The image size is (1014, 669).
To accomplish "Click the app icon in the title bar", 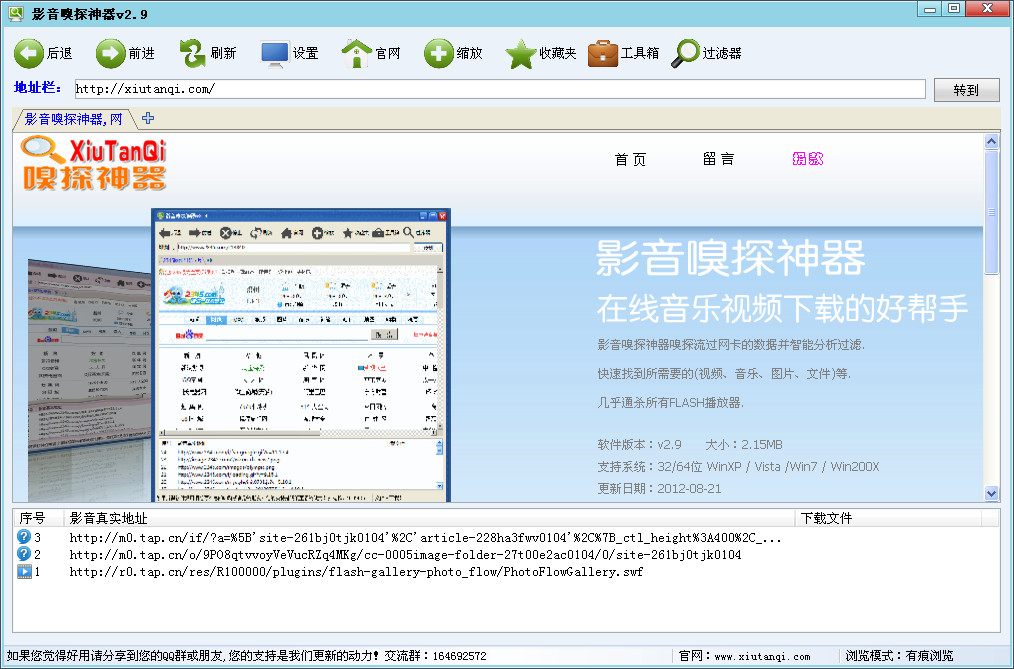I will pos(16,12).
